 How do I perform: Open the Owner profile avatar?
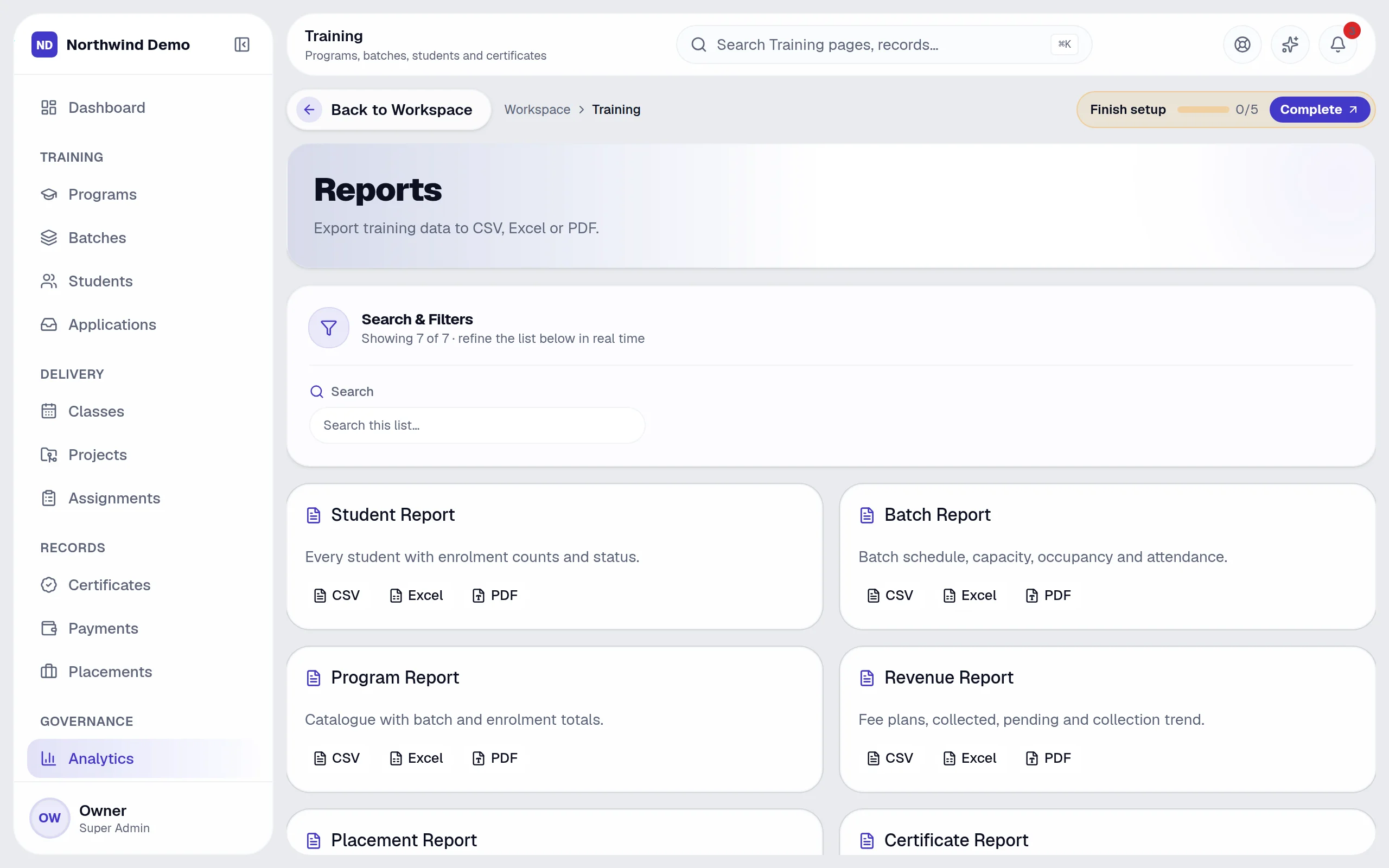[49, 818]
